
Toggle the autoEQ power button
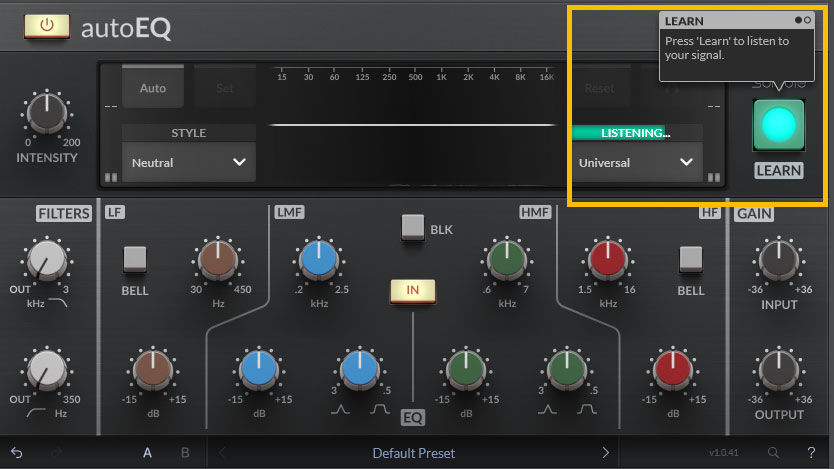(47, 26)
